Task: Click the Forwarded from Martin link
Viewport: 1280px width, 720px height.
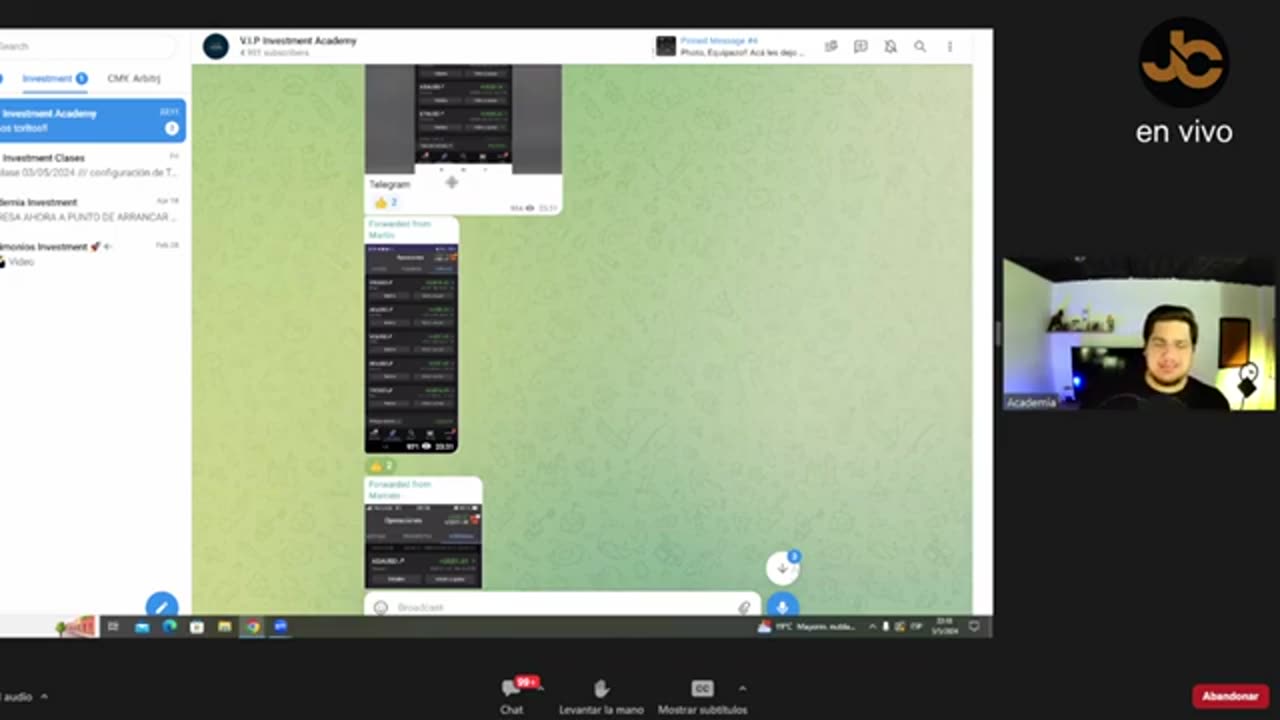Action: (x=399, y=229)
